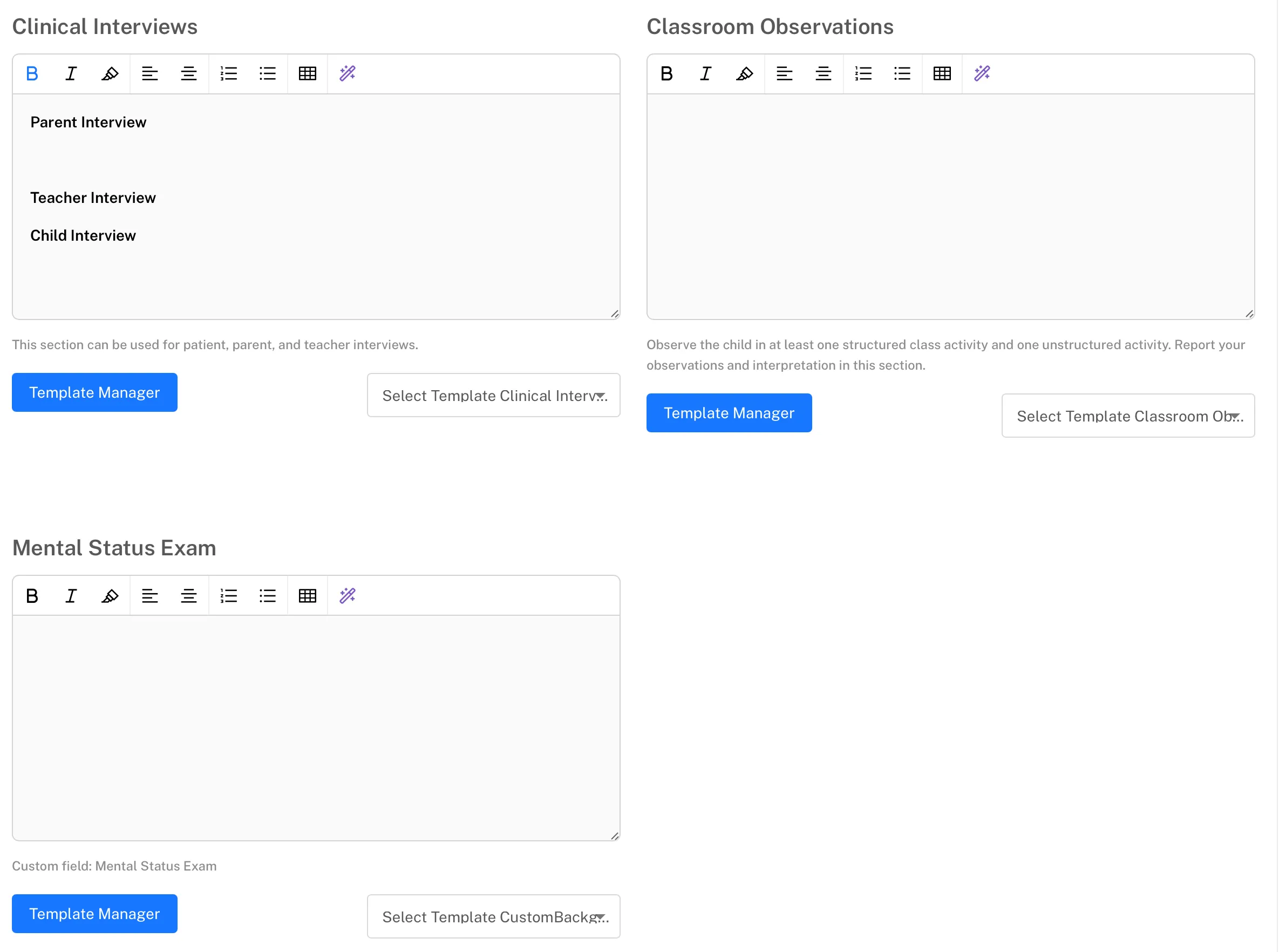This screenshot has width=1279, height=952.
Task: Click the Mental Status Exam editor resize handle
Action: pyautogui.click(x=615, y=836)
